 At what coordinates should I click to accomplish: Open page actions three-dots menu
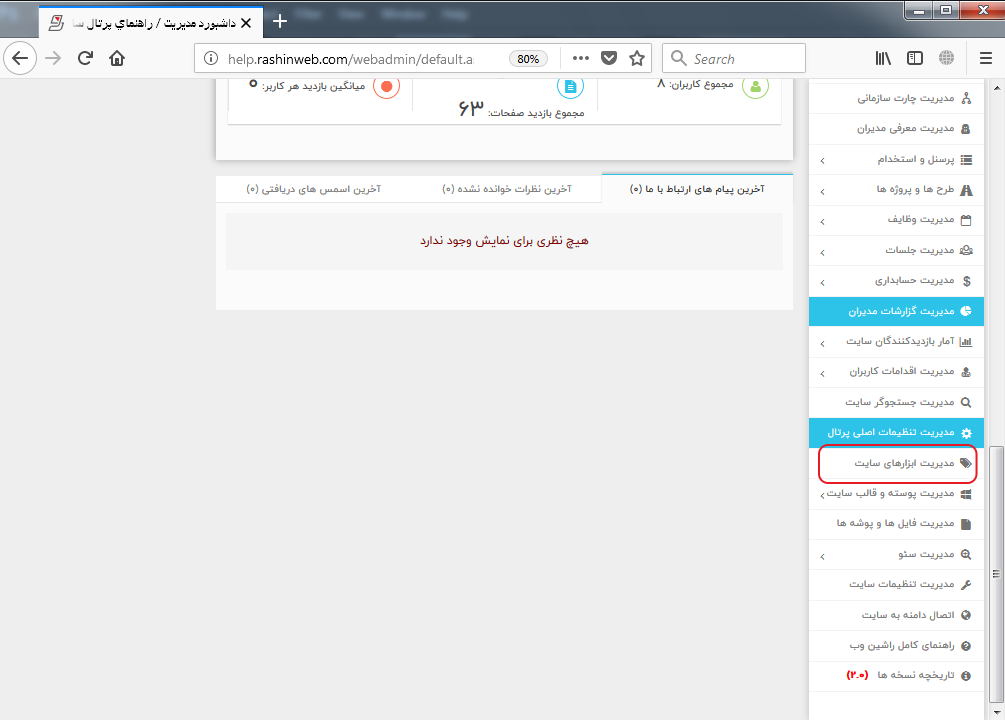pos(581,58)
